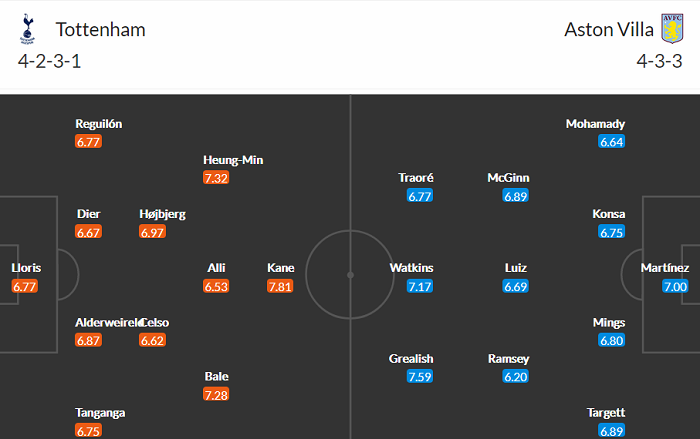Click the Tottenham club crest icon
700x439 pixels.
click(26, 30)
